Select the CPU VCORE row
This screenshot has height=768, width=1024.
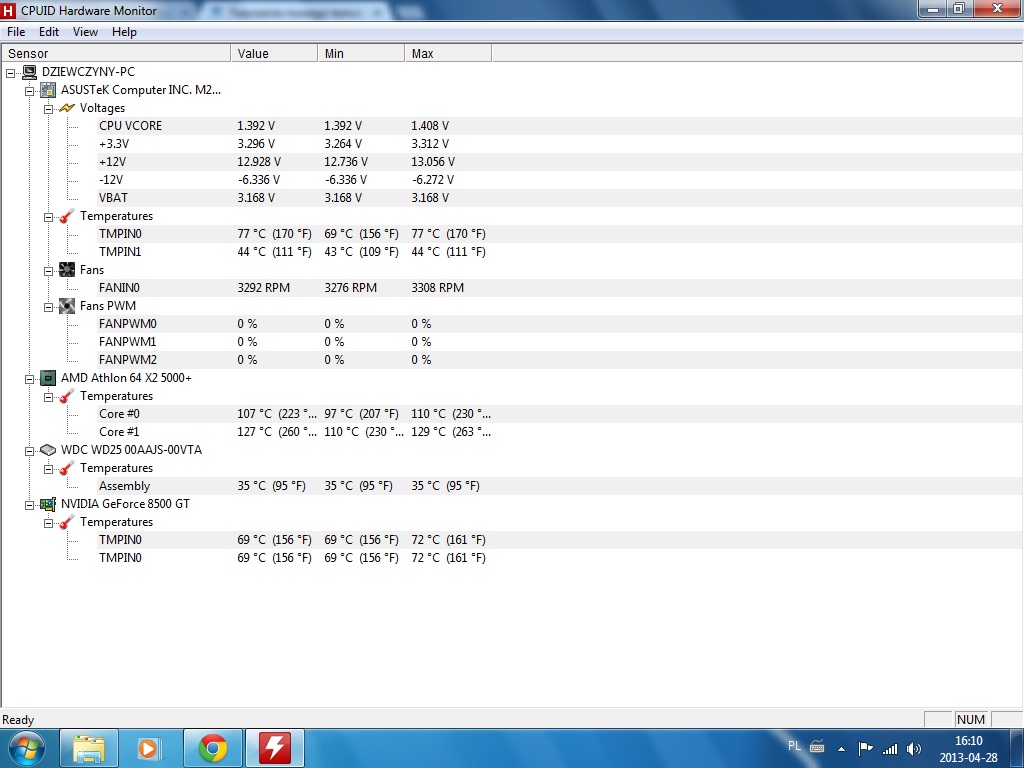(560, 126)
